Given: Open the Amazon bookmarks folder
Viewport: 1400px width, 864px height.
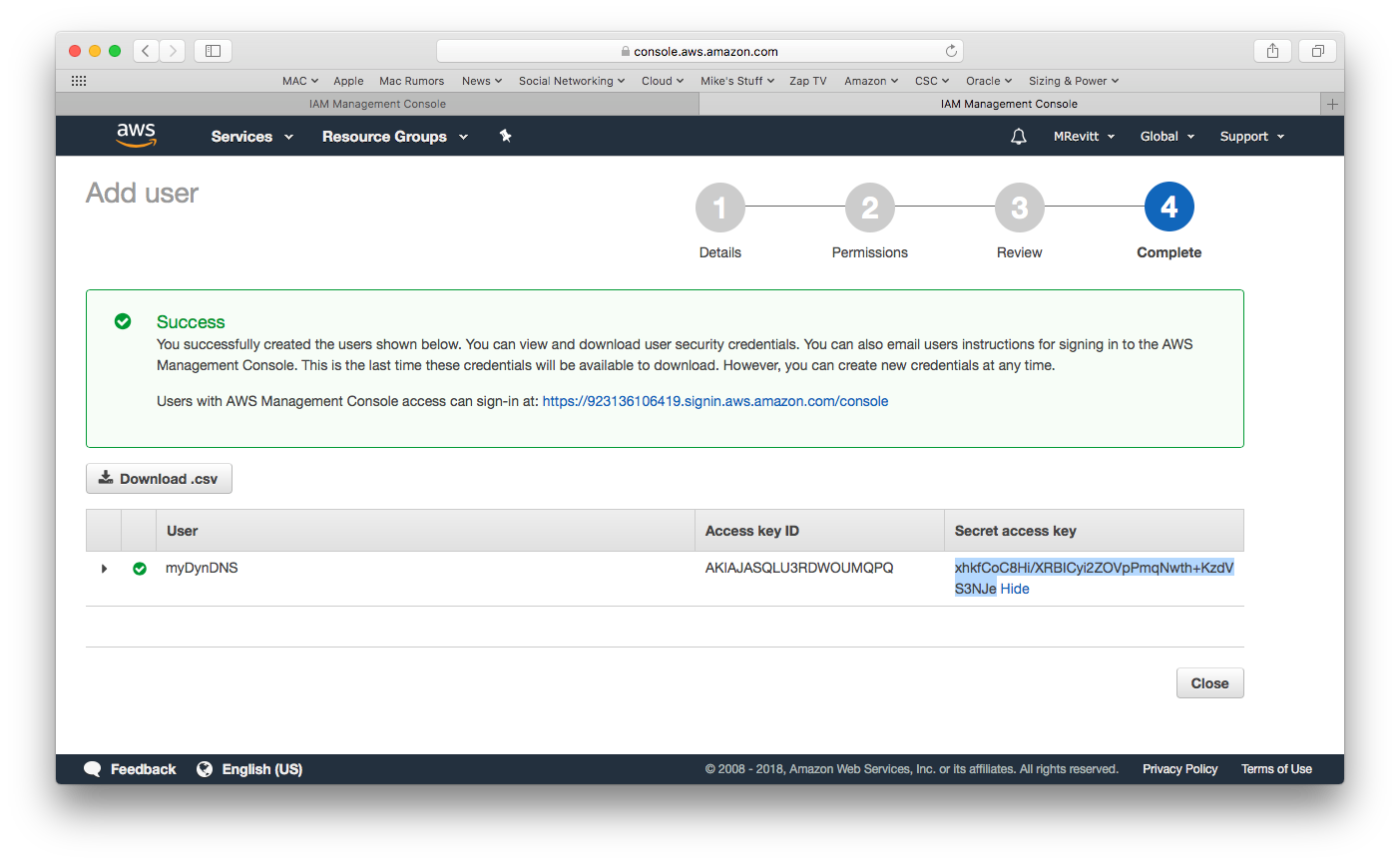Looking at the screenshot, I should tap(871, 81).
